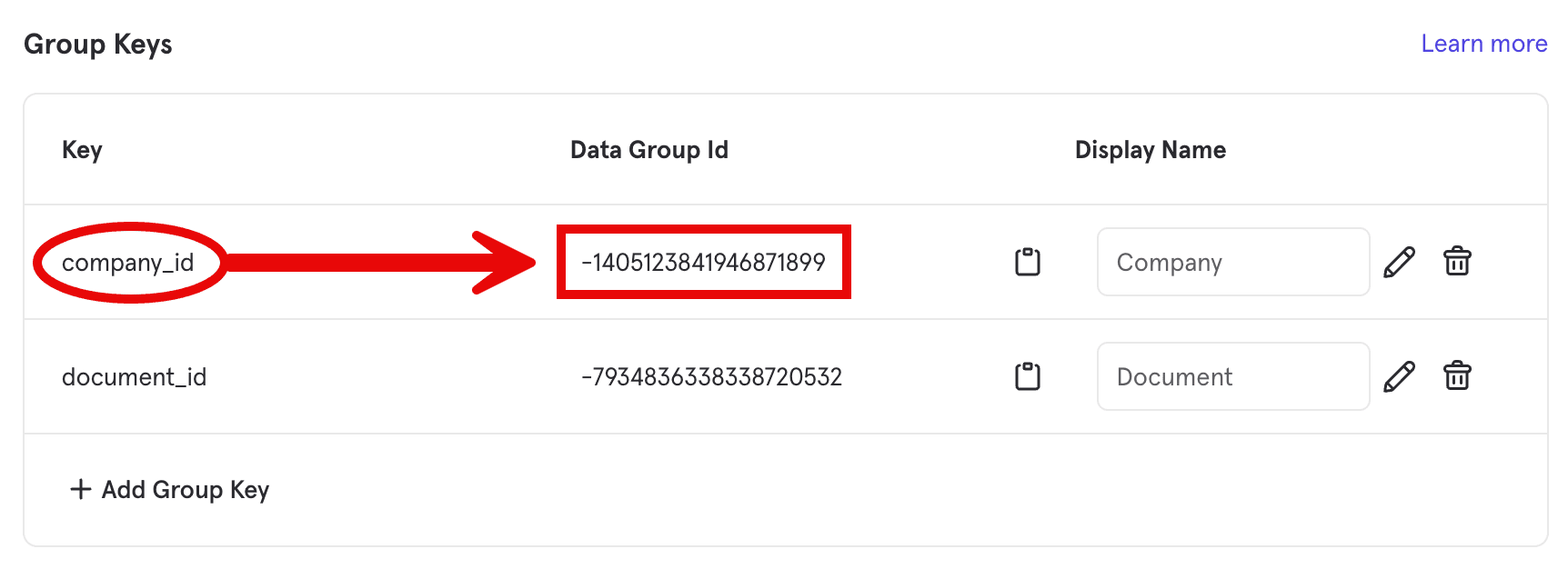Copy the company_id Data Group Id
Image resolution: width=1568 pixels, height=569 pixels.
(x=1028, y=262)
